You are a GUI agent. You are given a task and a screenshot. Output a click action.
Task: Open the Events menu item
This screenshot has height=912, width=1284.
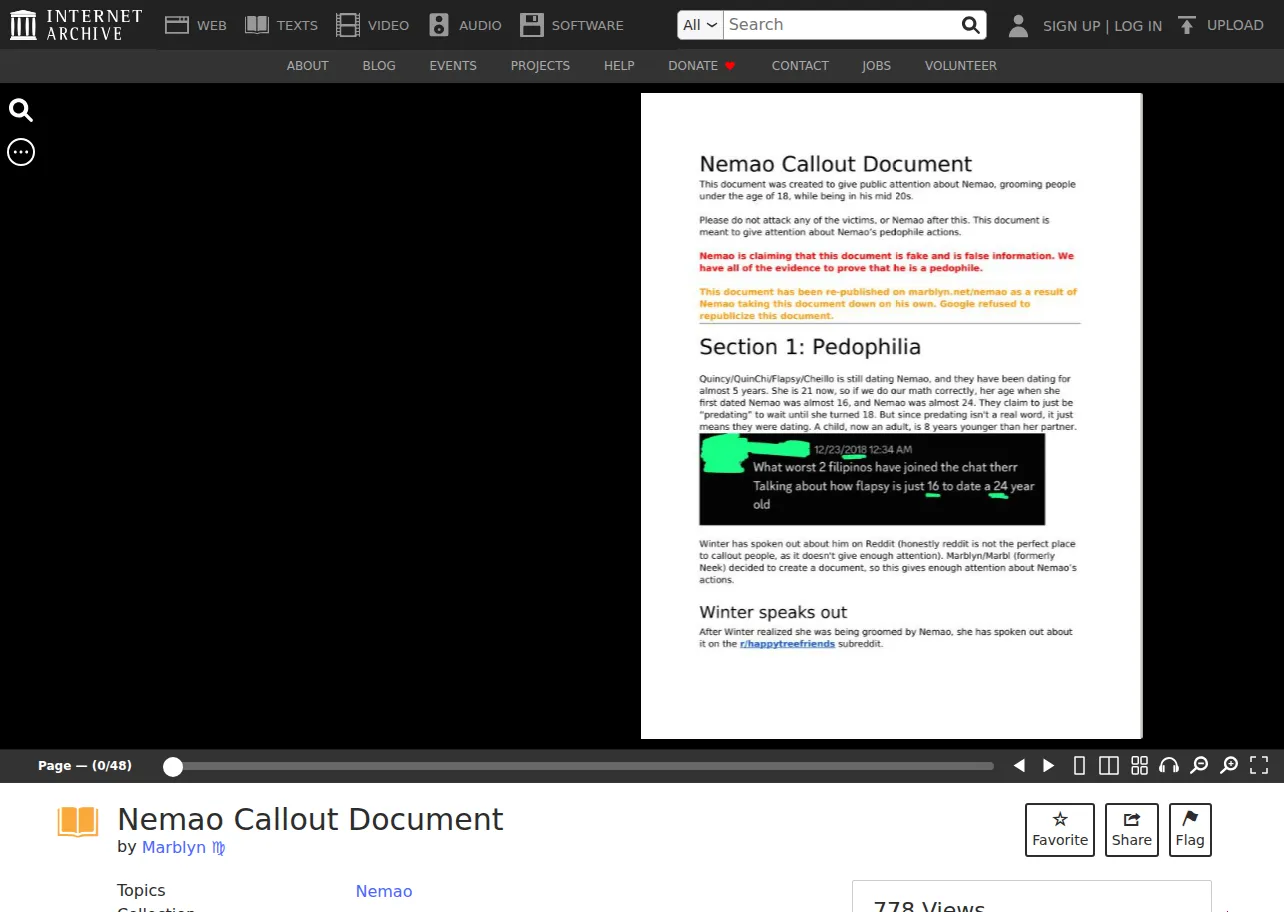(x=453, y=66)
